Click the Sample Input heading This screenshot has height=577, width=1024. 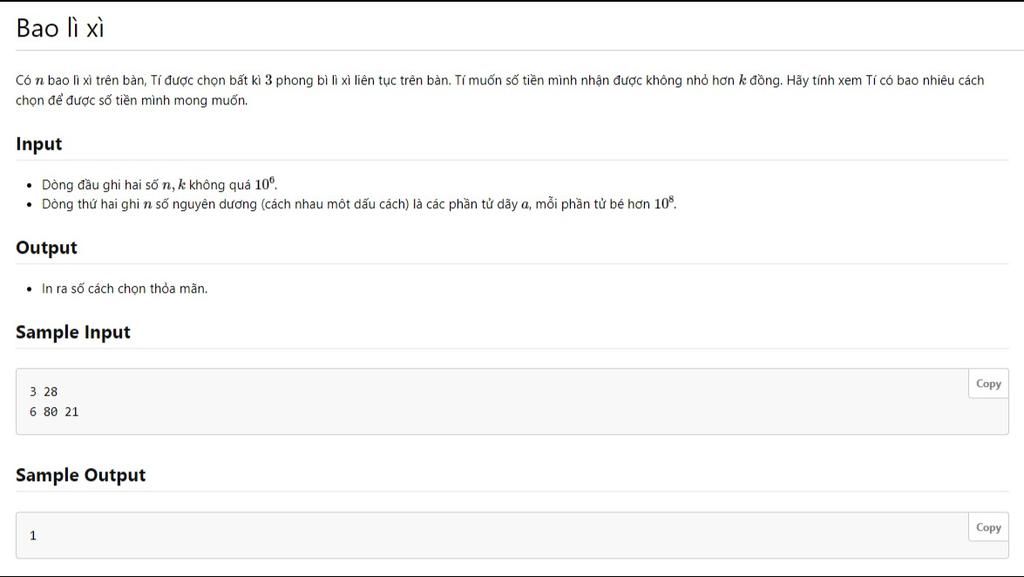click(x=73, y=332)
